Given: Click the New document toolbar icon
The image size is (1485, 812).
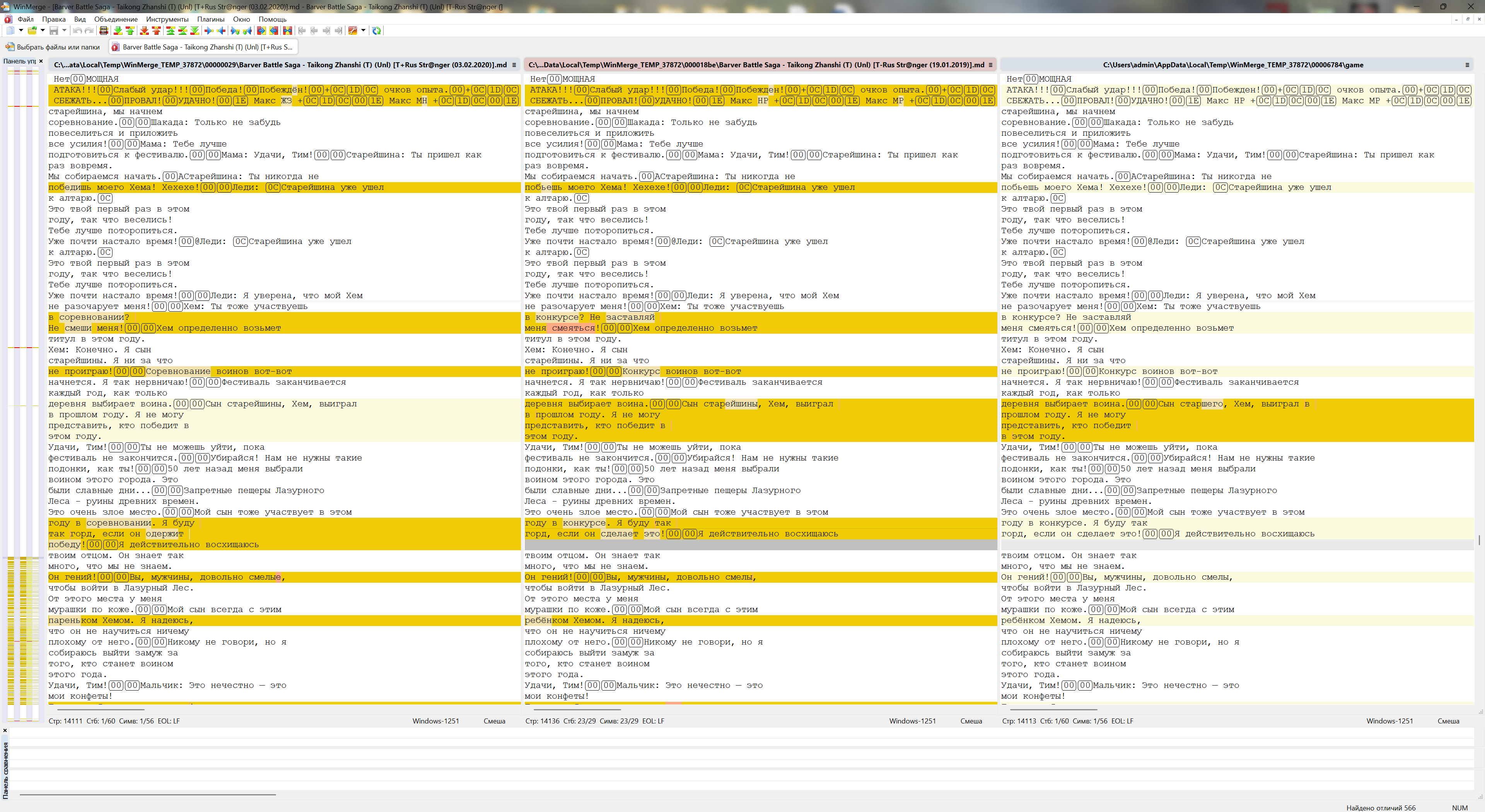Looking at the screenshot, I should click(10, 31).
